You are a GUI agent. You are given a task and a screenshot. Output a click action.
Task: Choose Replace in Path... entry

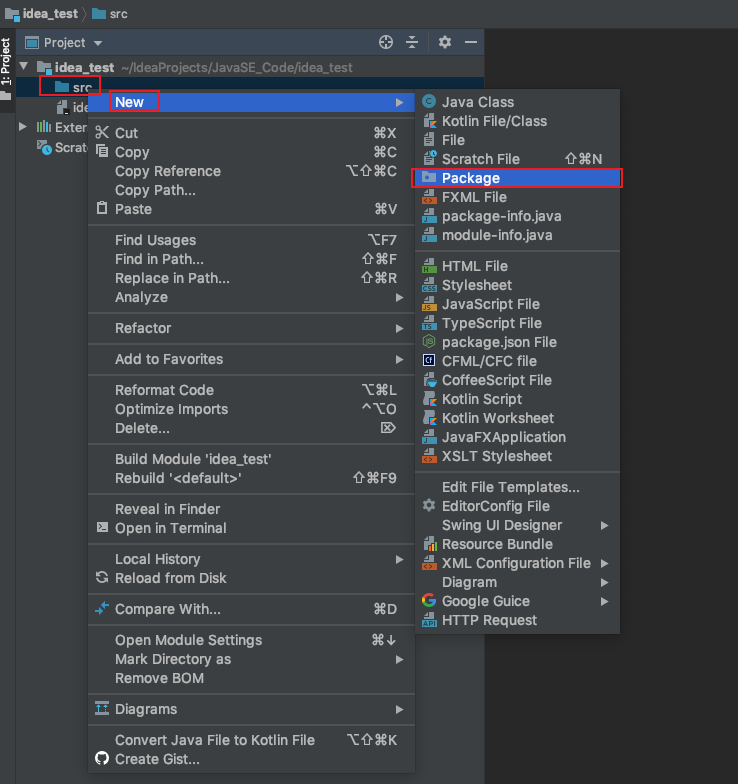coord(251,278)
